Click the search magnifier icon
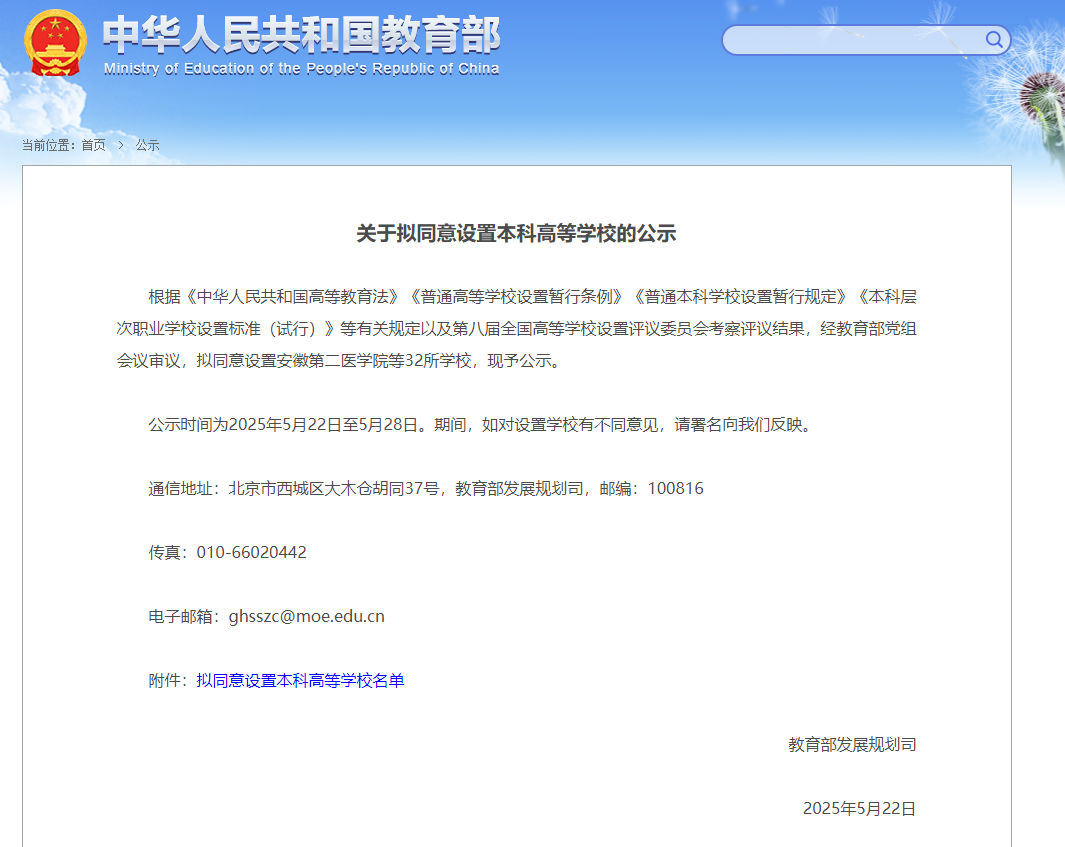 click(x=994, y=39)
